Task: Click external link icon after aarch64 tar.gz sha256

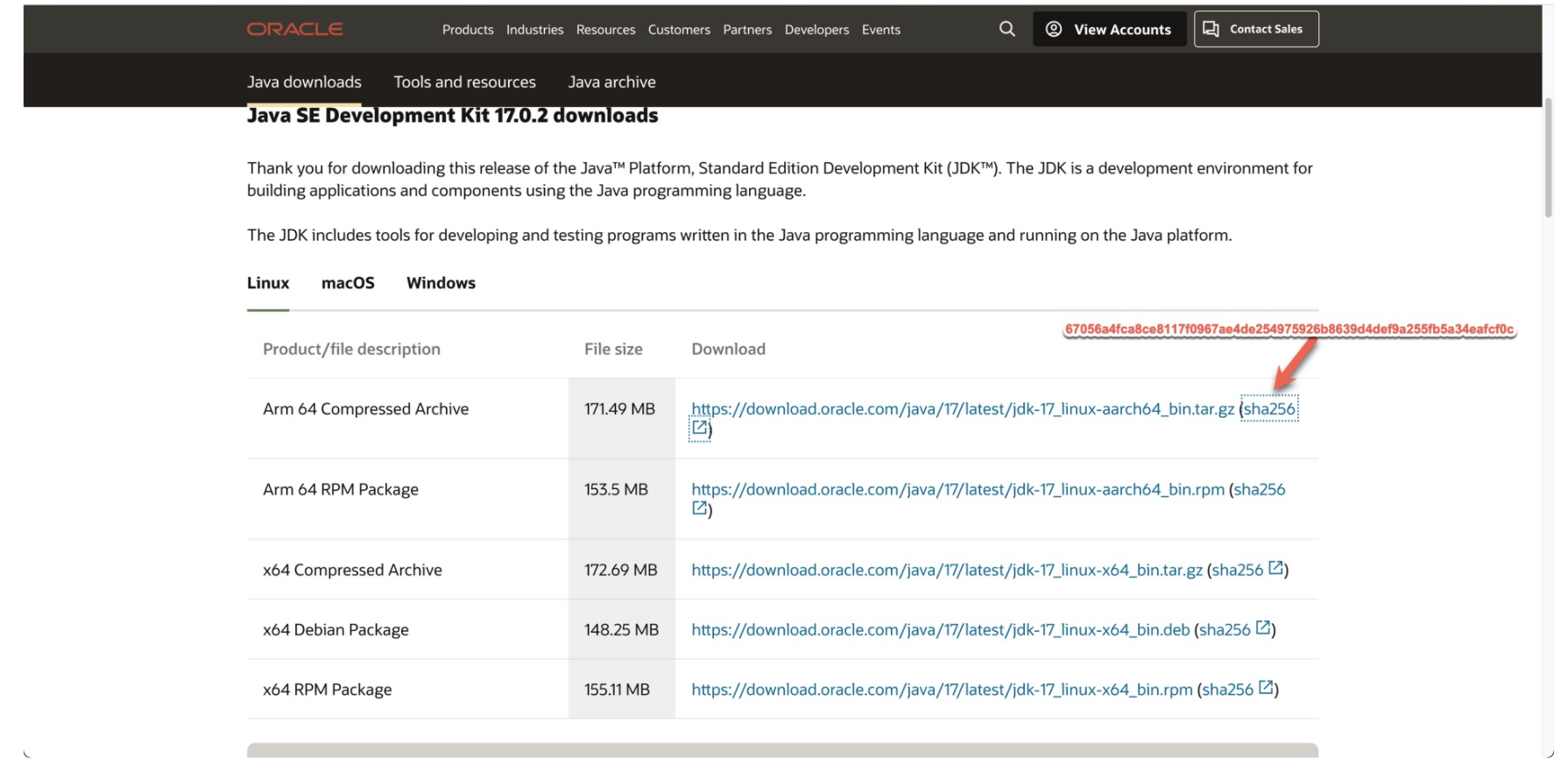Action: click(699, 428)
